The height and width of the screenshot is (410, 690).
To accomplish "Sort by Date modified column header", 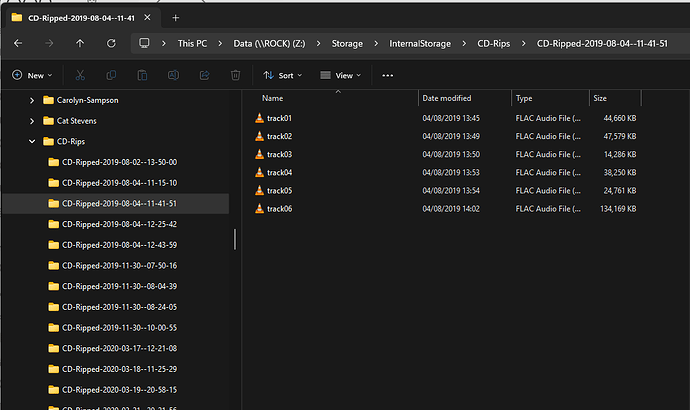I will tap(447, 98).
